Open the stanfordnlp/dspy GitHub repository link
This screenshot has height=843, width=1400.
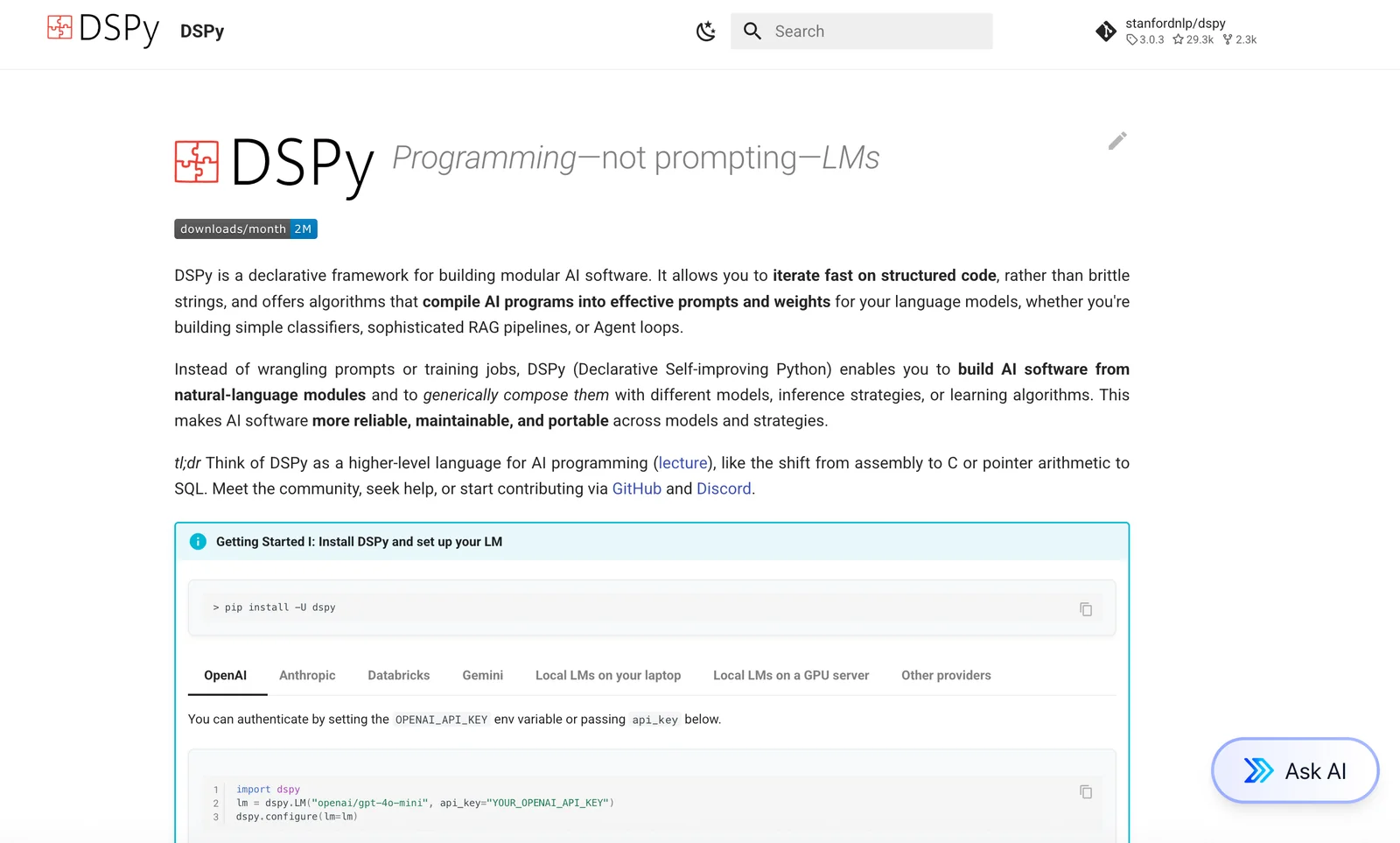(1176, 32)
